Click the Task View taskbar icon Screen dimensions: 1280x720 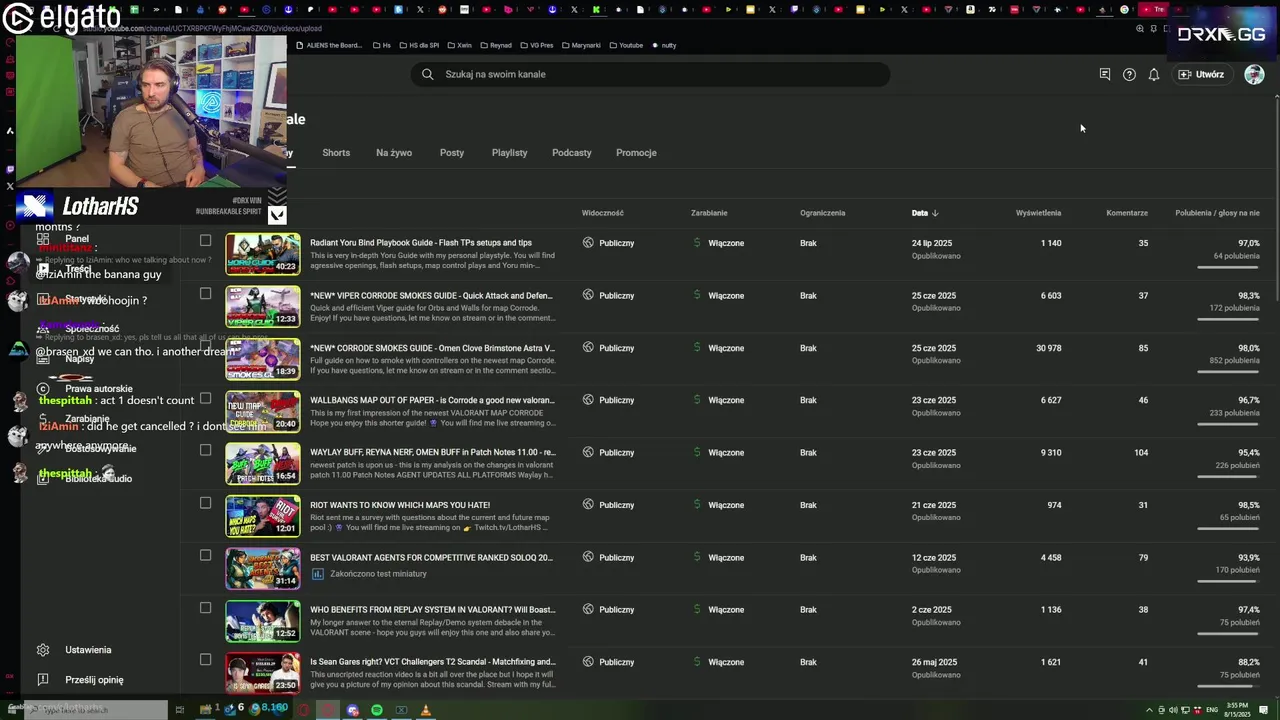tap(180, 710)
